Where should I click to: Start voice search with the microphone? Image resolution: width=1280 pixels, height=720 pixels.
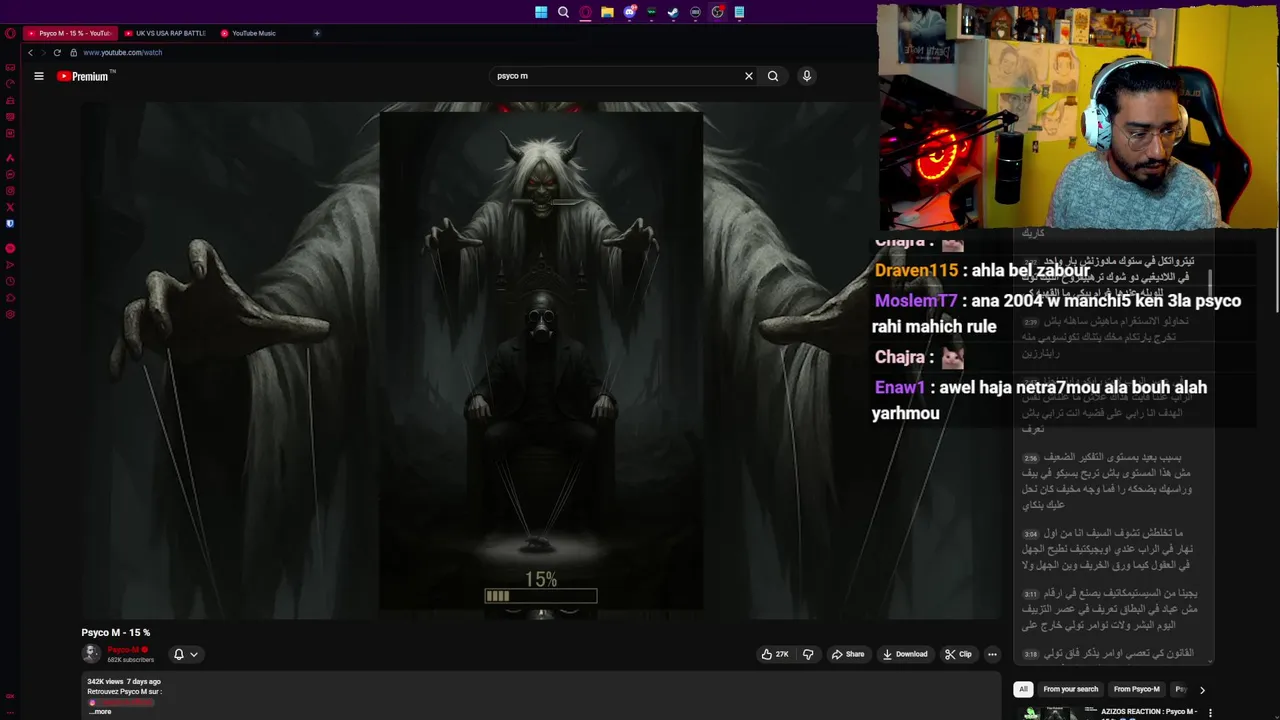click(x=807, y=76)
